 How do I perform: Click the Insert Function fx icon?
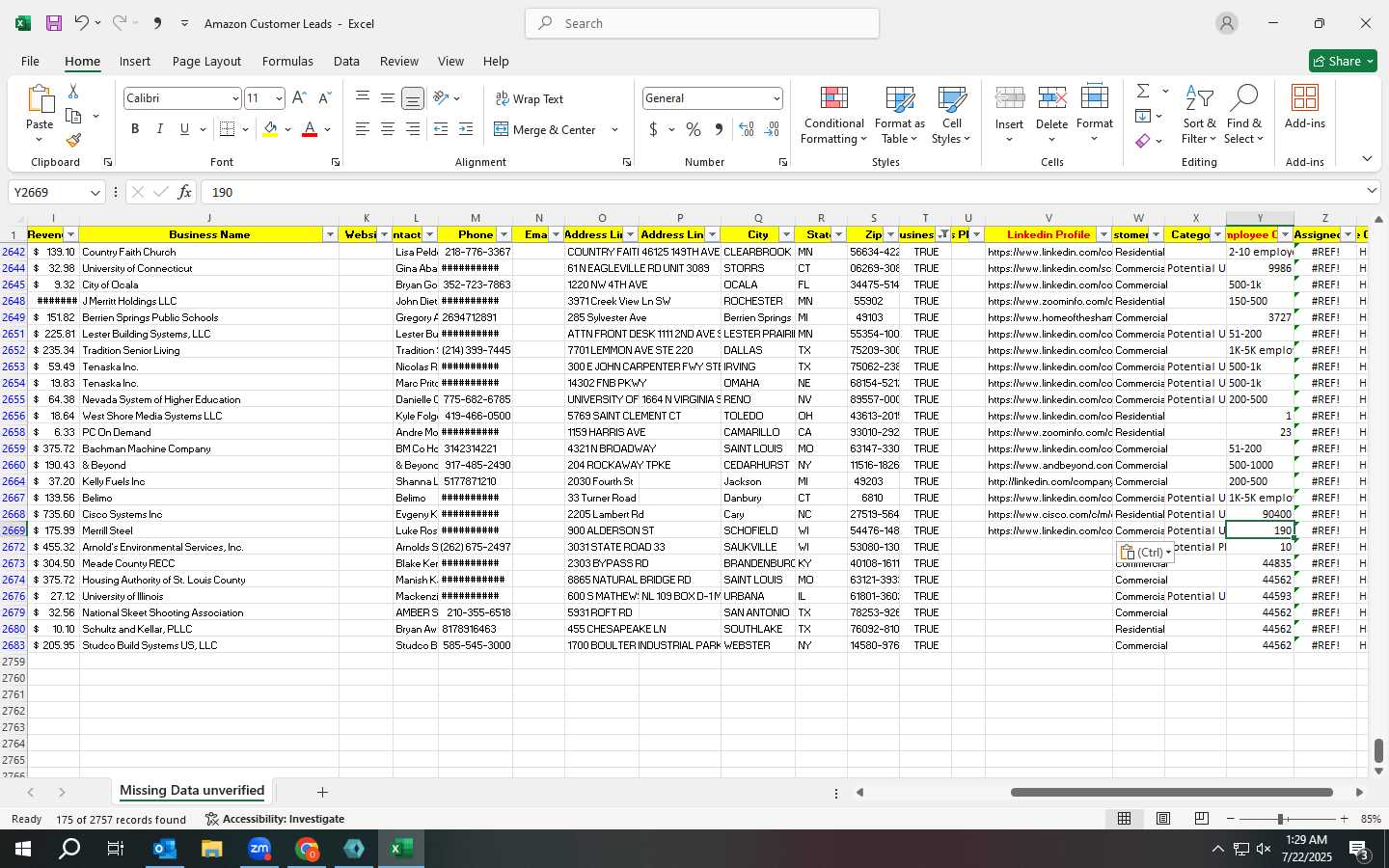coord(185,192)
